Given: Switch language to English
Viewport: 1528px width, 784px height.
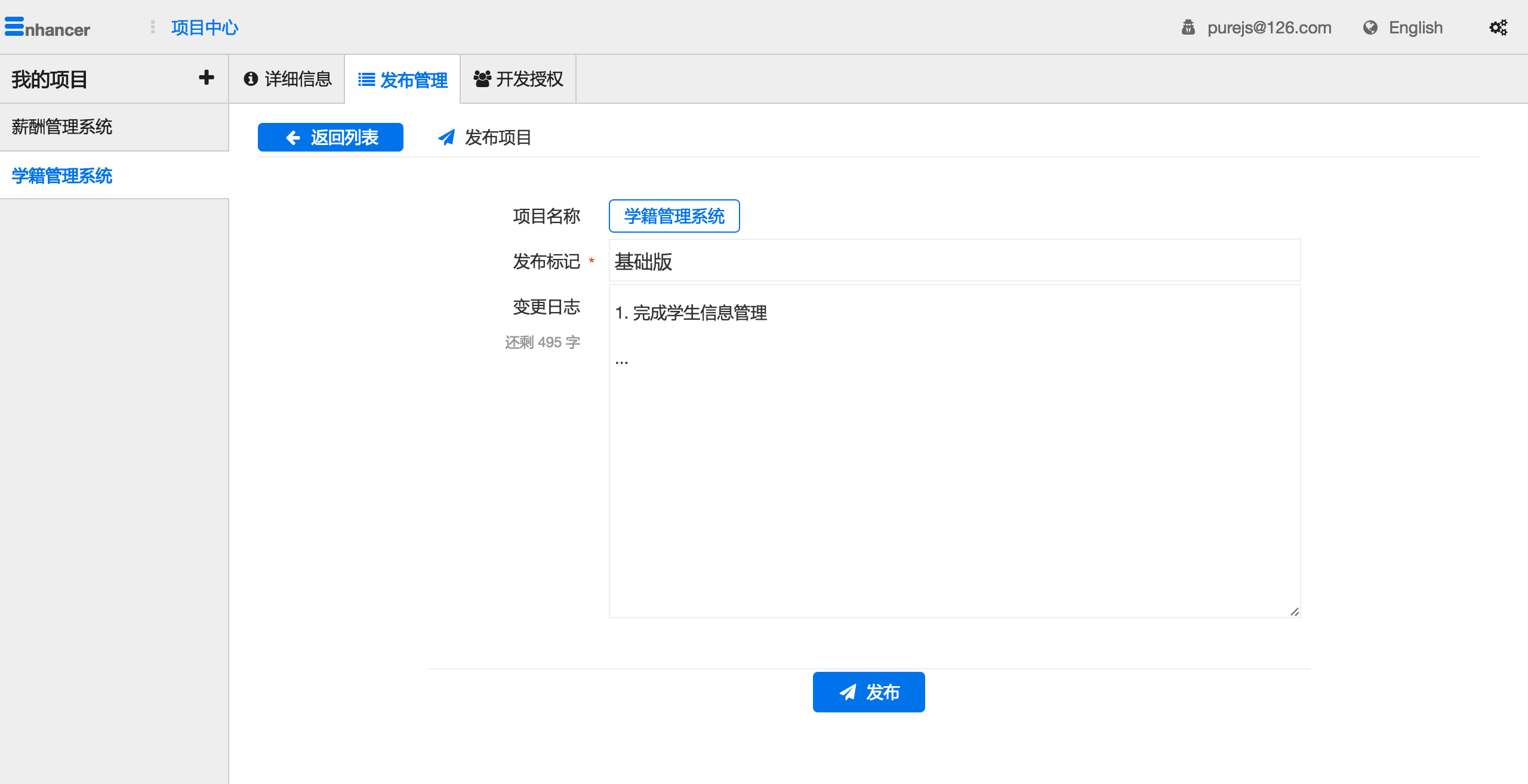Looking at the screenshot, I should tap(1415, 27).
